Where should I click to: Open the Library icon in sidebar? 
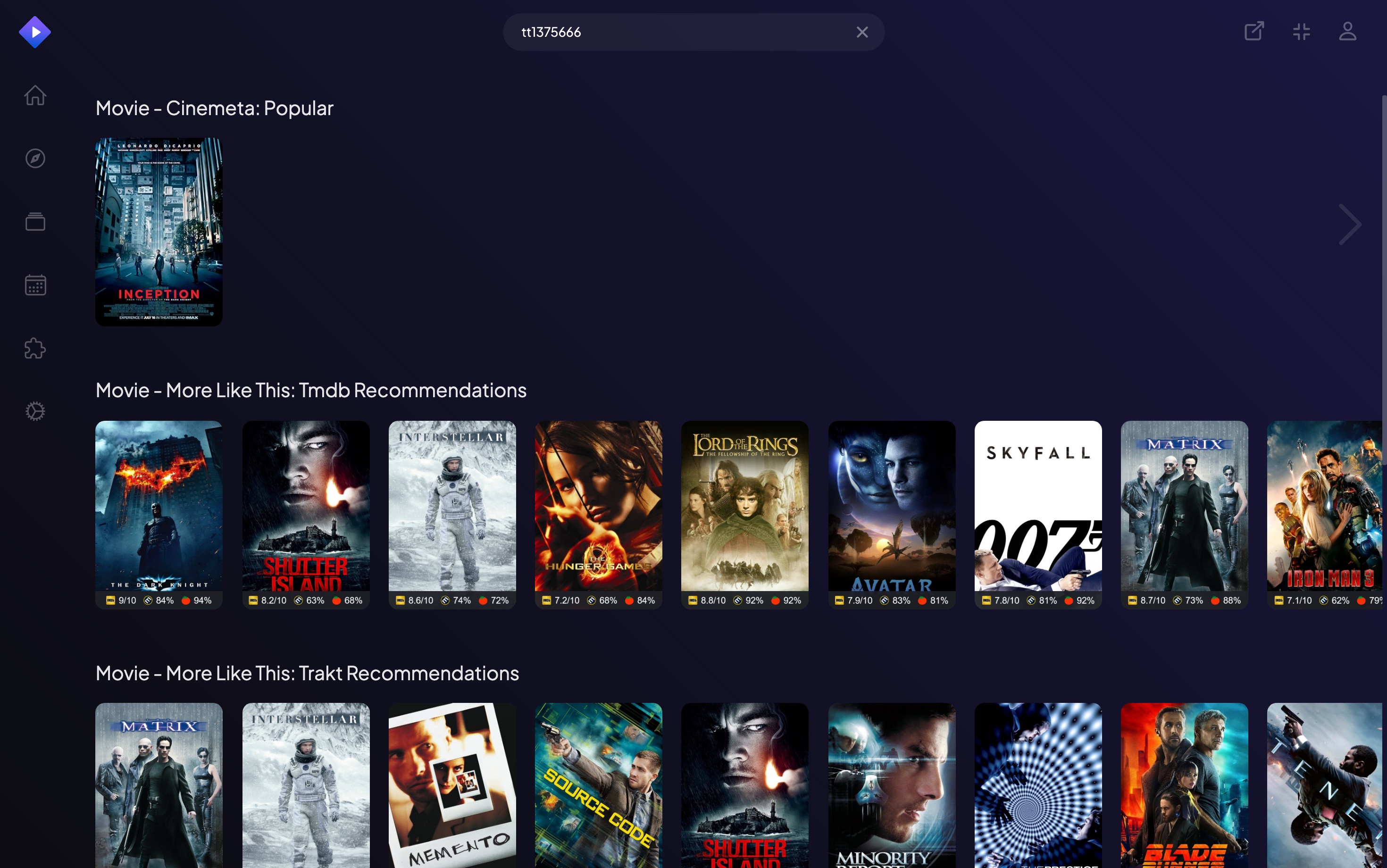[35, 222]
